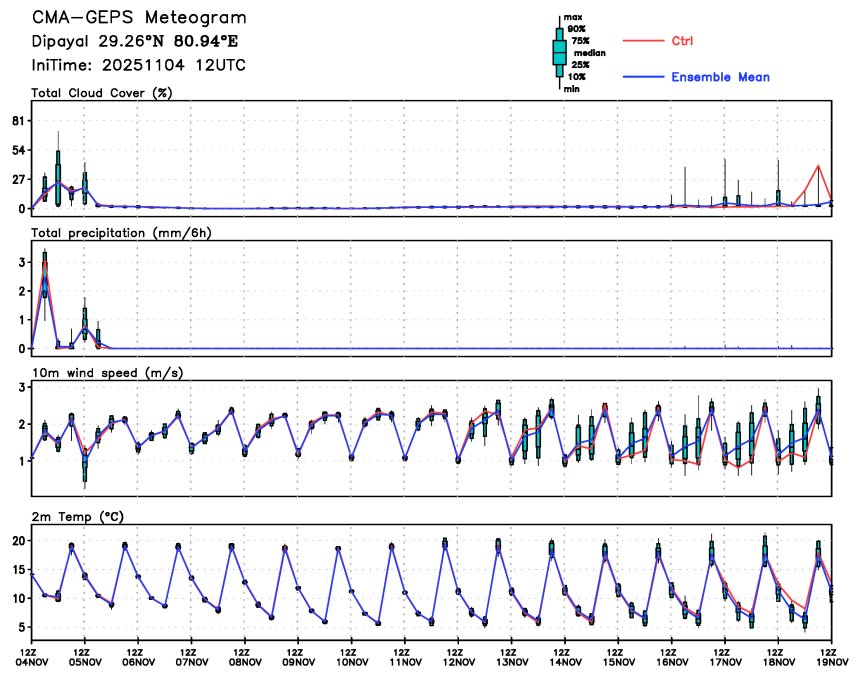Select the Total precipitation panel title

pyautogui.click(x=113, y=232)
